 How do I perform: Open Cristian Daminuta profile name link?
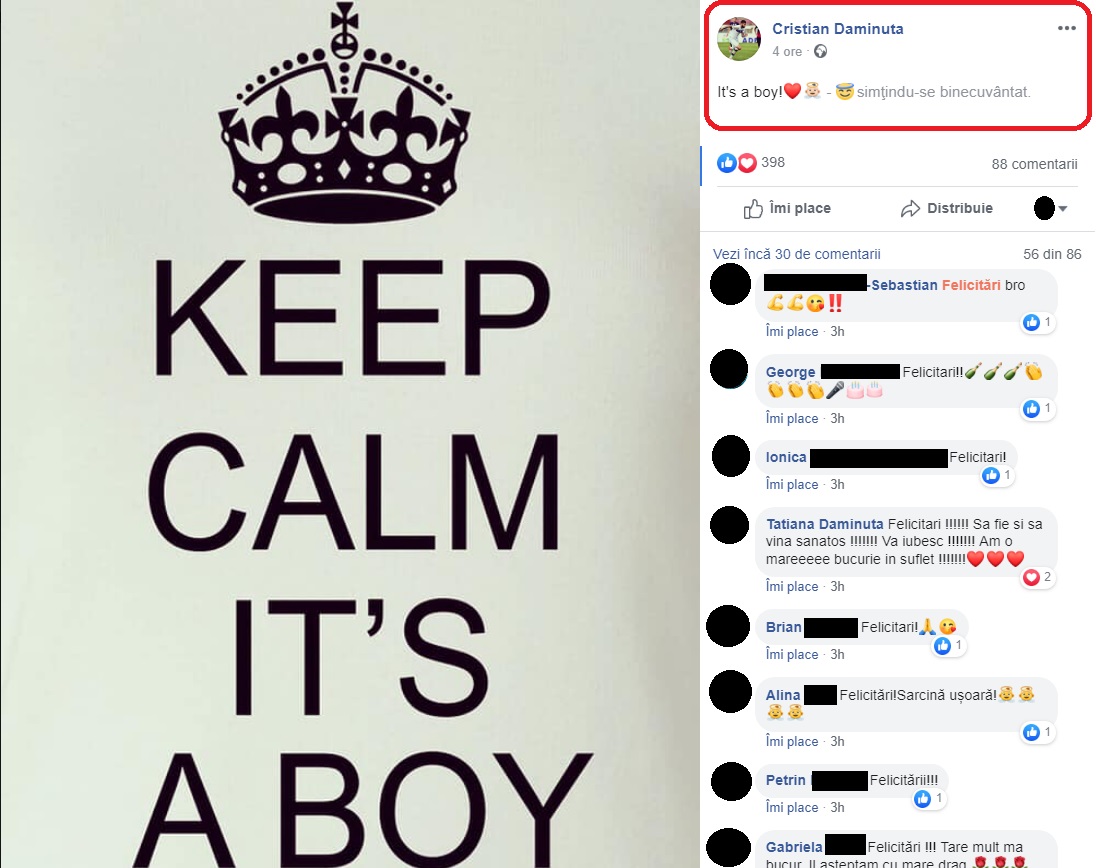837,29
